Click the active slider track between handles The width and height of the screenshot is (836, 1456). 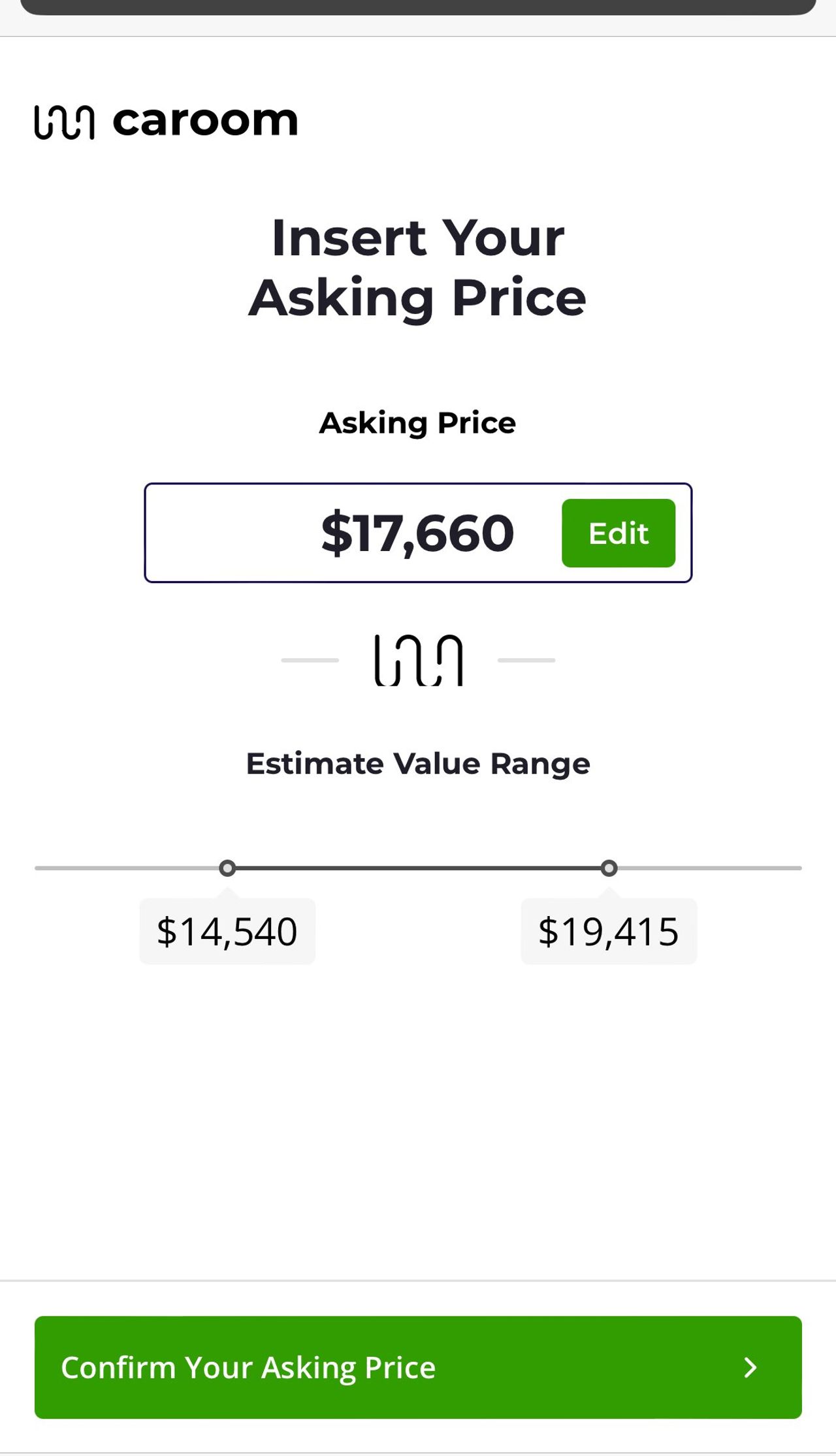418,868
